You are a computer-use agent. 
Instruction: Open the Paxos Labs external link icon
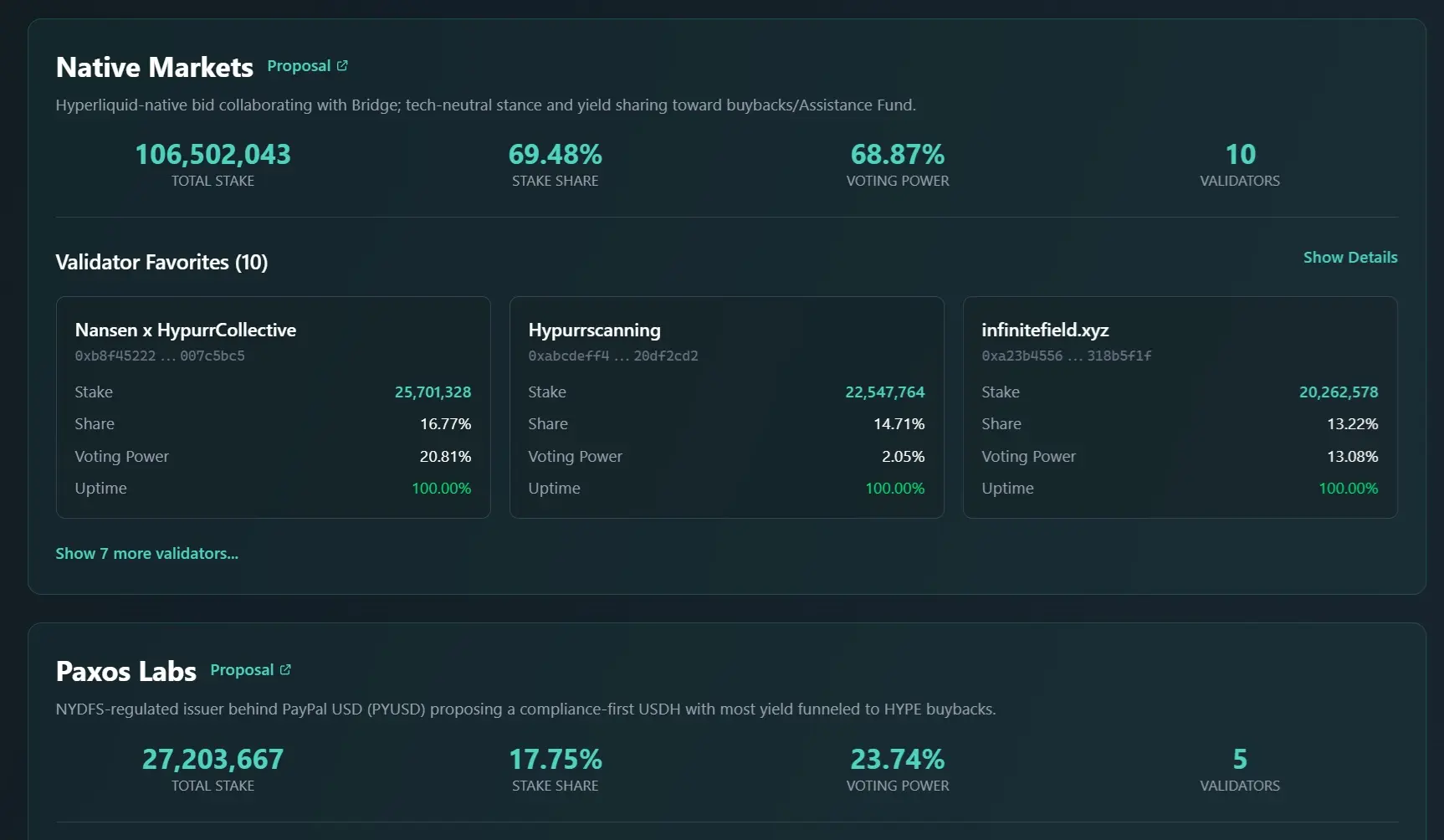coord(285,670)
